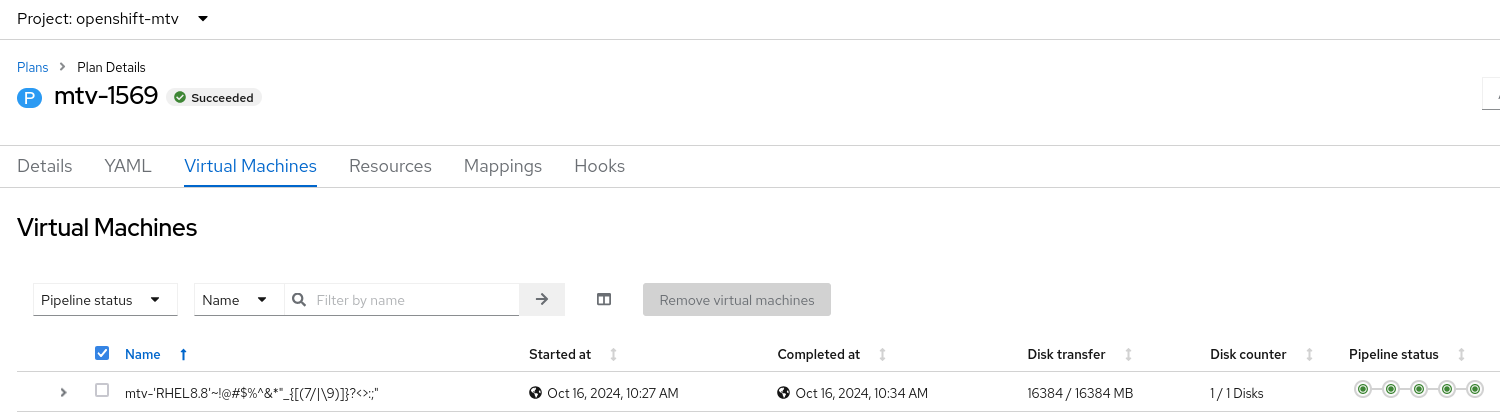
Task: Sort by Disk transfer column sort icon
Action: (1128, 354)
